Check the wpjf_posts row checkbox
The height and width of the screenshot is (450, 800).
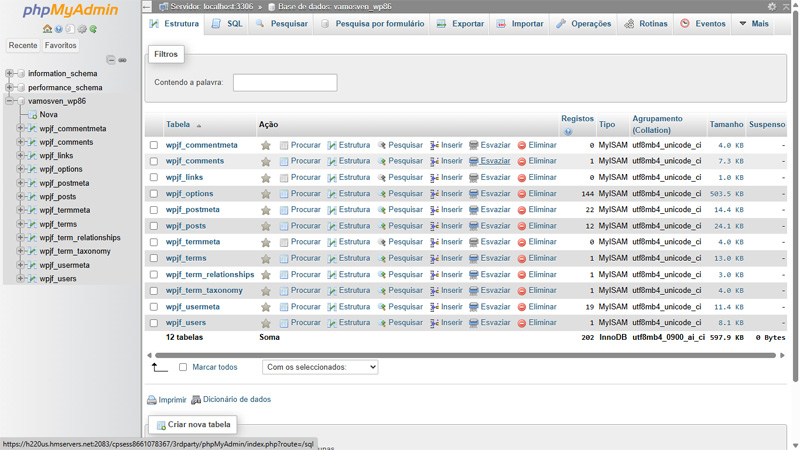(154, 226)
